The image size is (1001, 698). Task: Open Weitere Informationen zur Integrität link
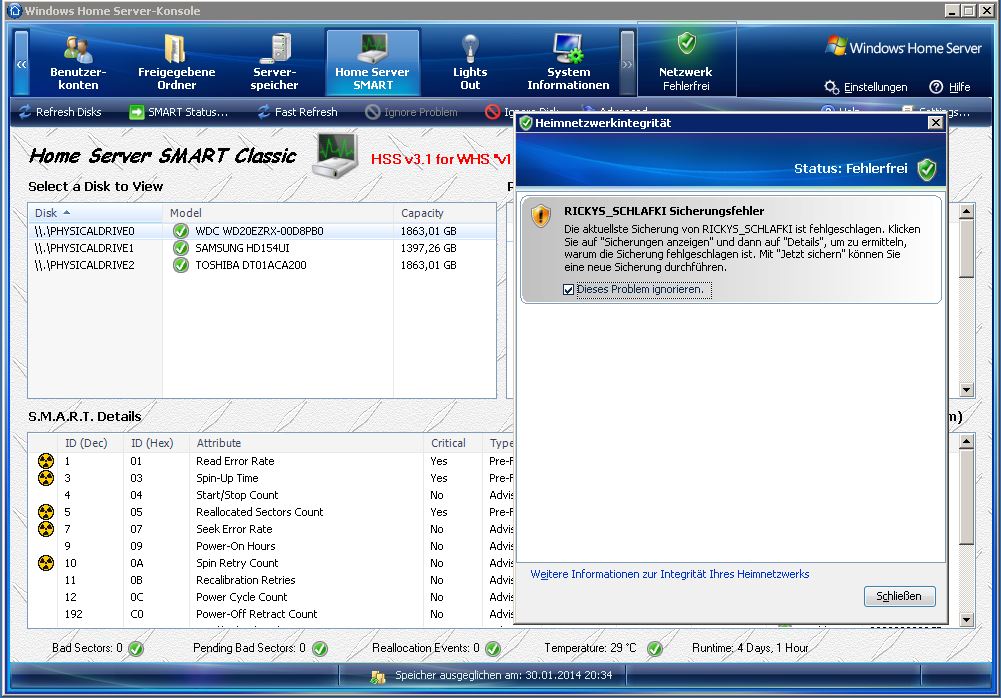coord(670,574)
